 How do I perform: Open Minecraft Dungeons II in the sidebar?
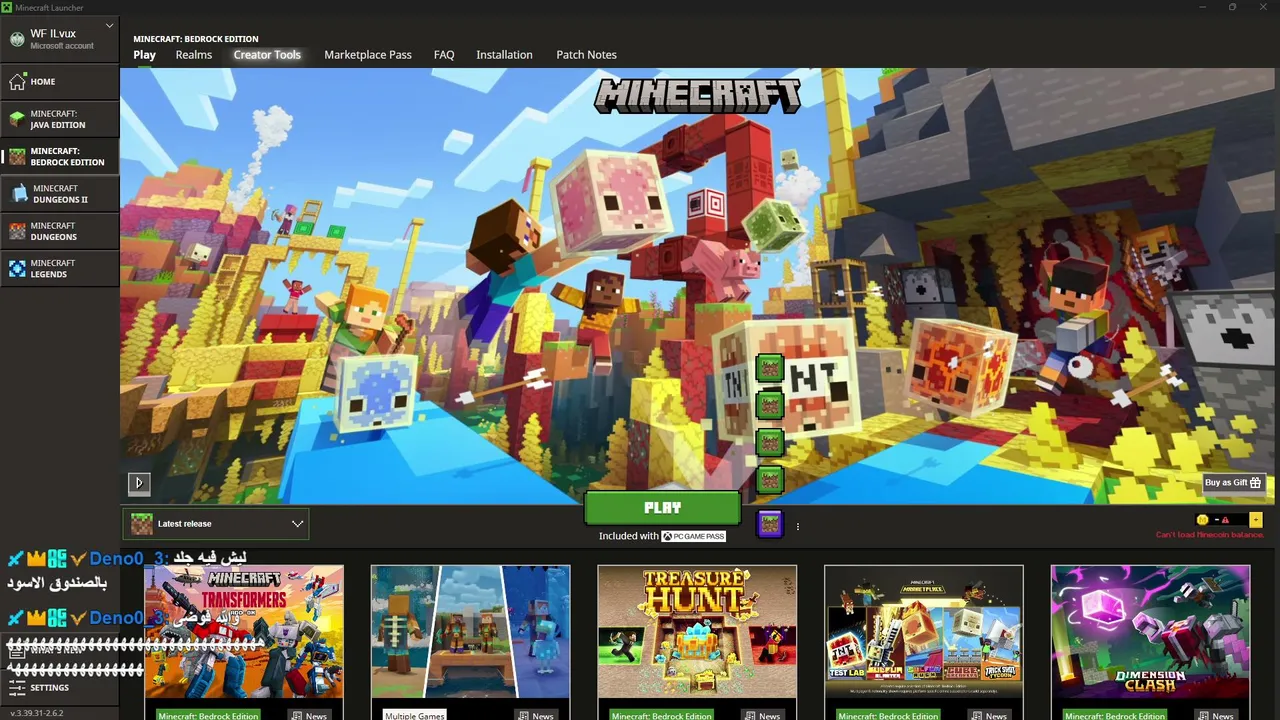point(60,194)
